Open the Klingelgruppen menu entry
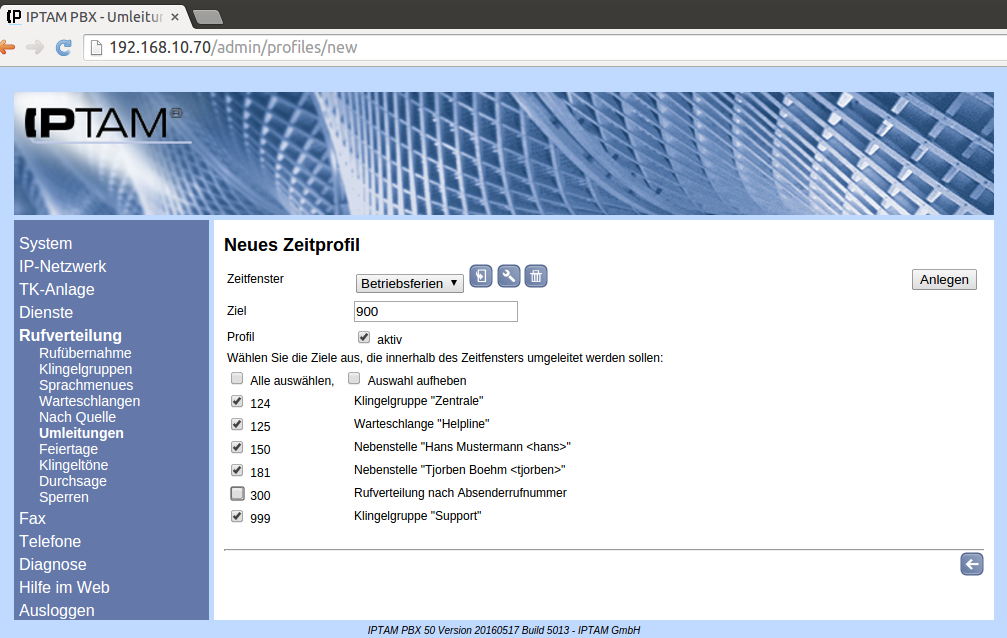The height and width of the screenshot is (638, 1007). pyautogui.click(x=85, y=369)
